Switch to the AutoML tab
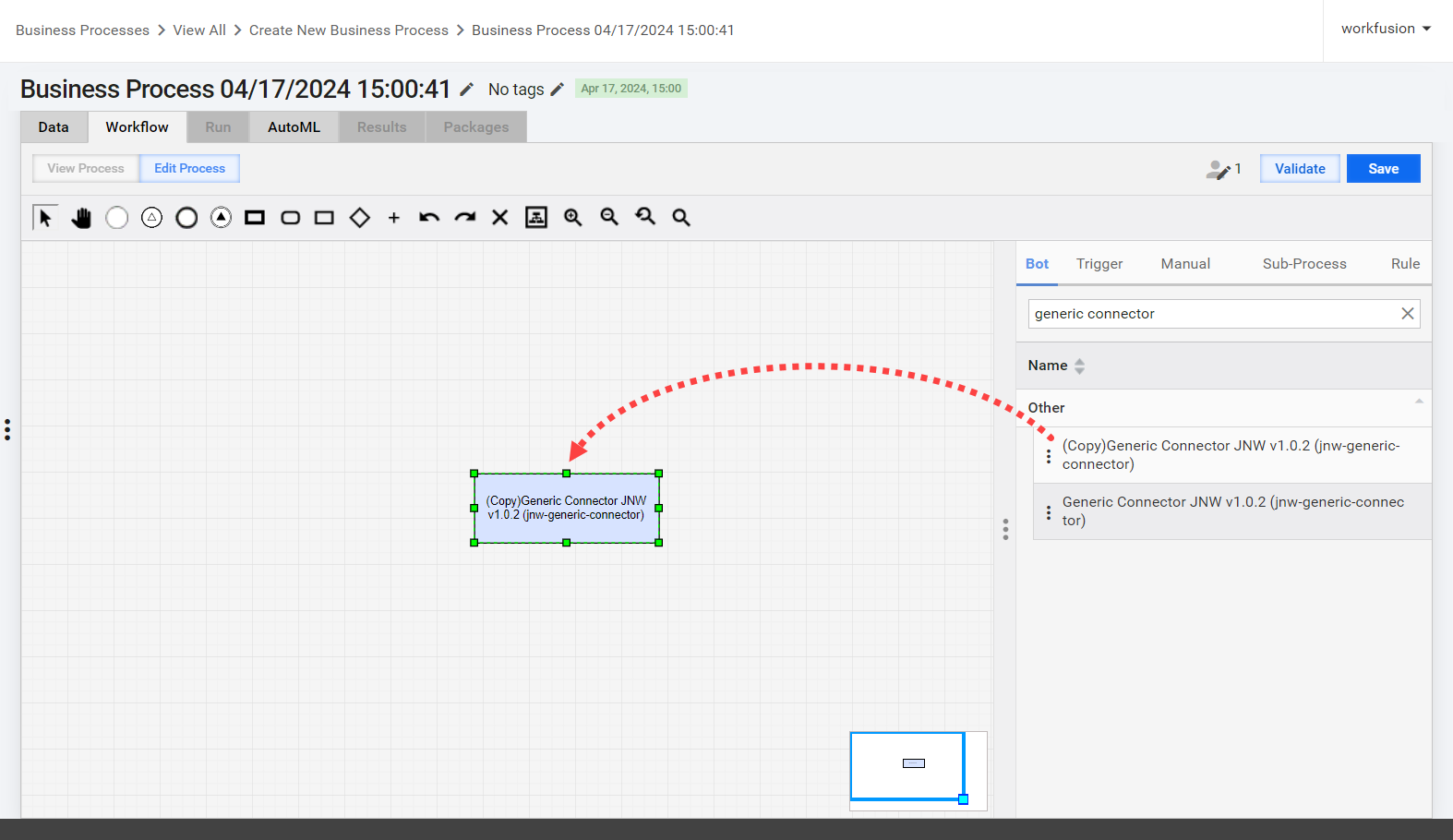 pos(294,127)
